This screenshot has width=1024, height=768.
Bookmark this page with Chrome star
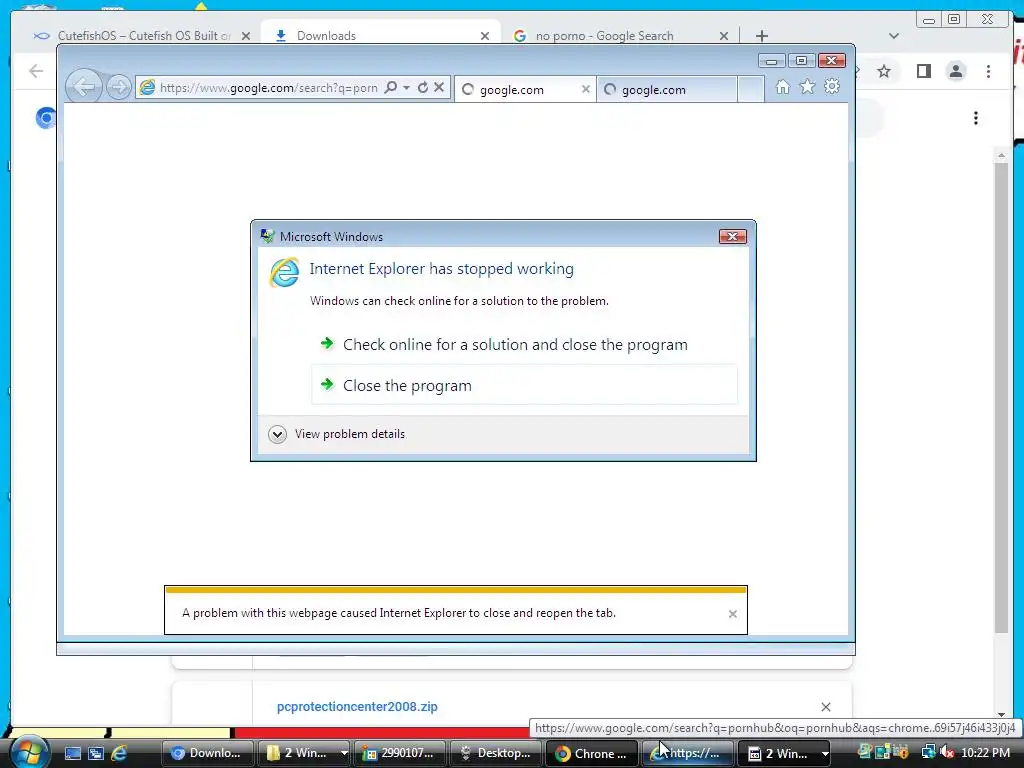884,71
